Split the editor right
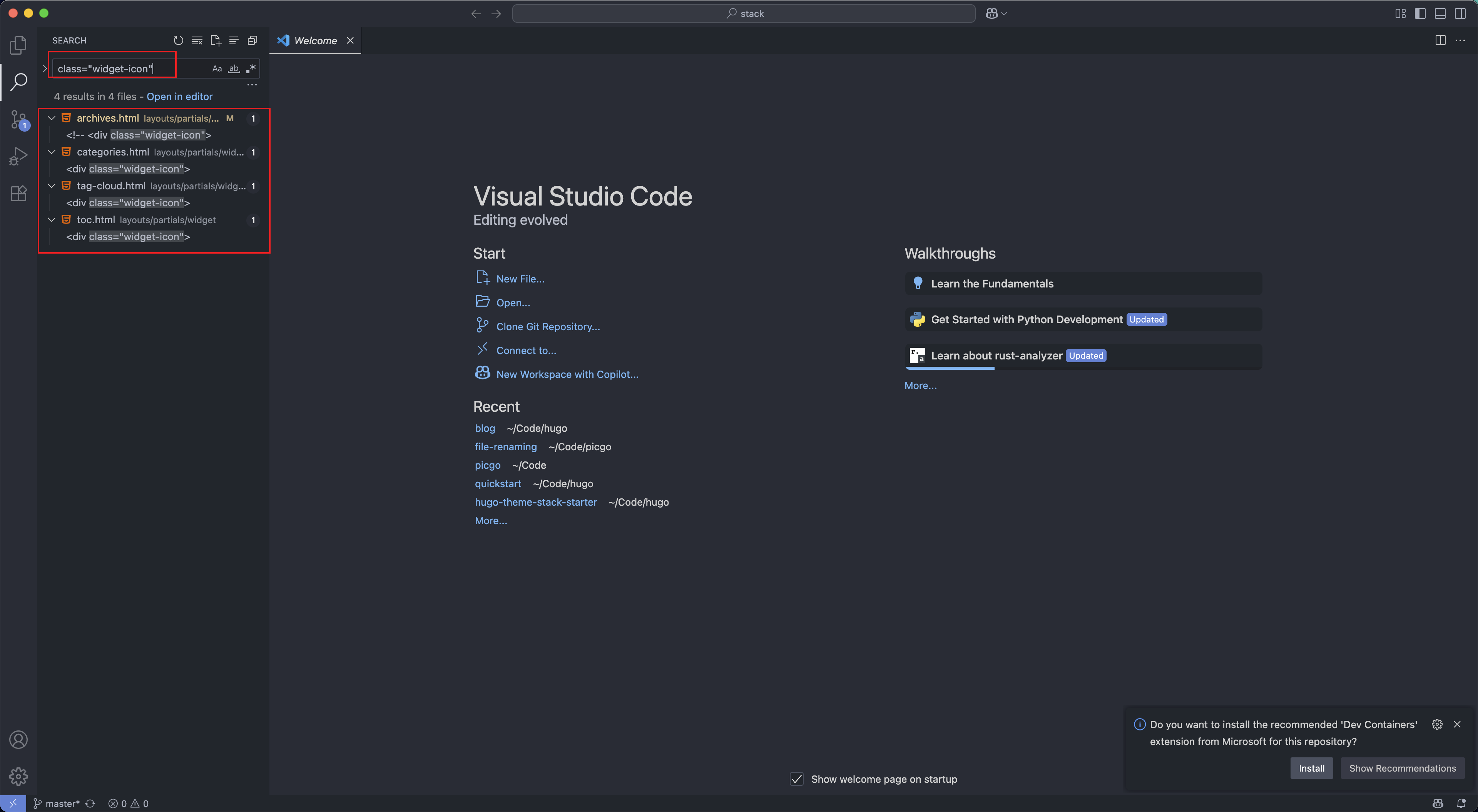This screenshot has height=812, width=1478. click(1440, 40)
